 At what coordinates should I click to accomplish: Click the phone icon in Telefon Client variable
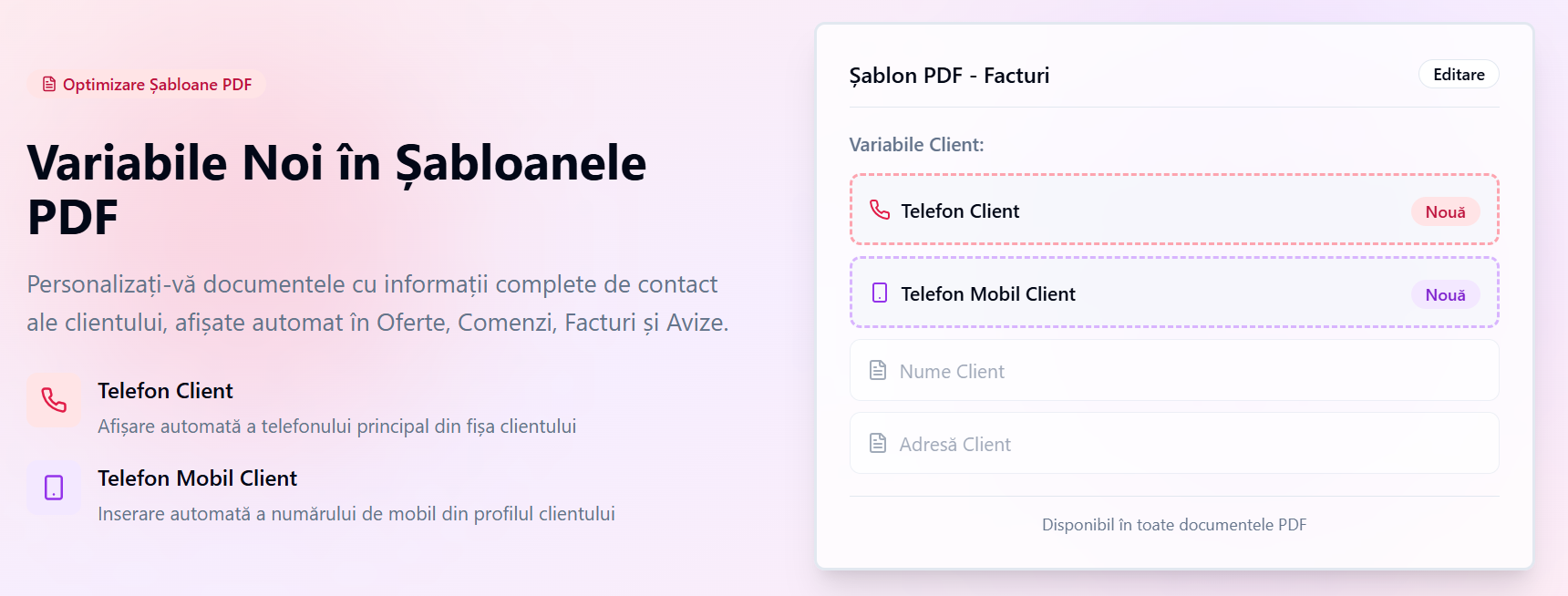click(x=879, y=211)
